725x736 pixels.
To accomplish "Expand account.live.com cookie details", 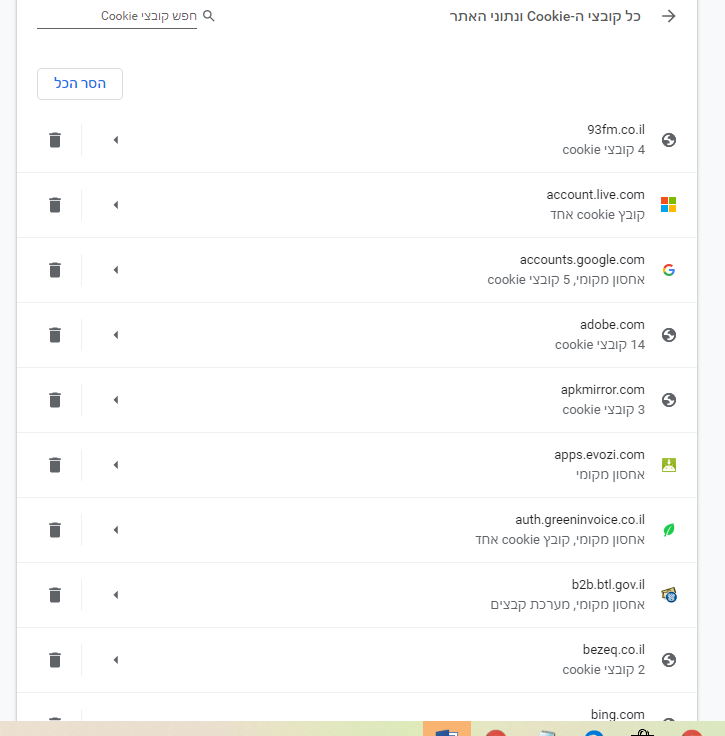I will 115,205.
